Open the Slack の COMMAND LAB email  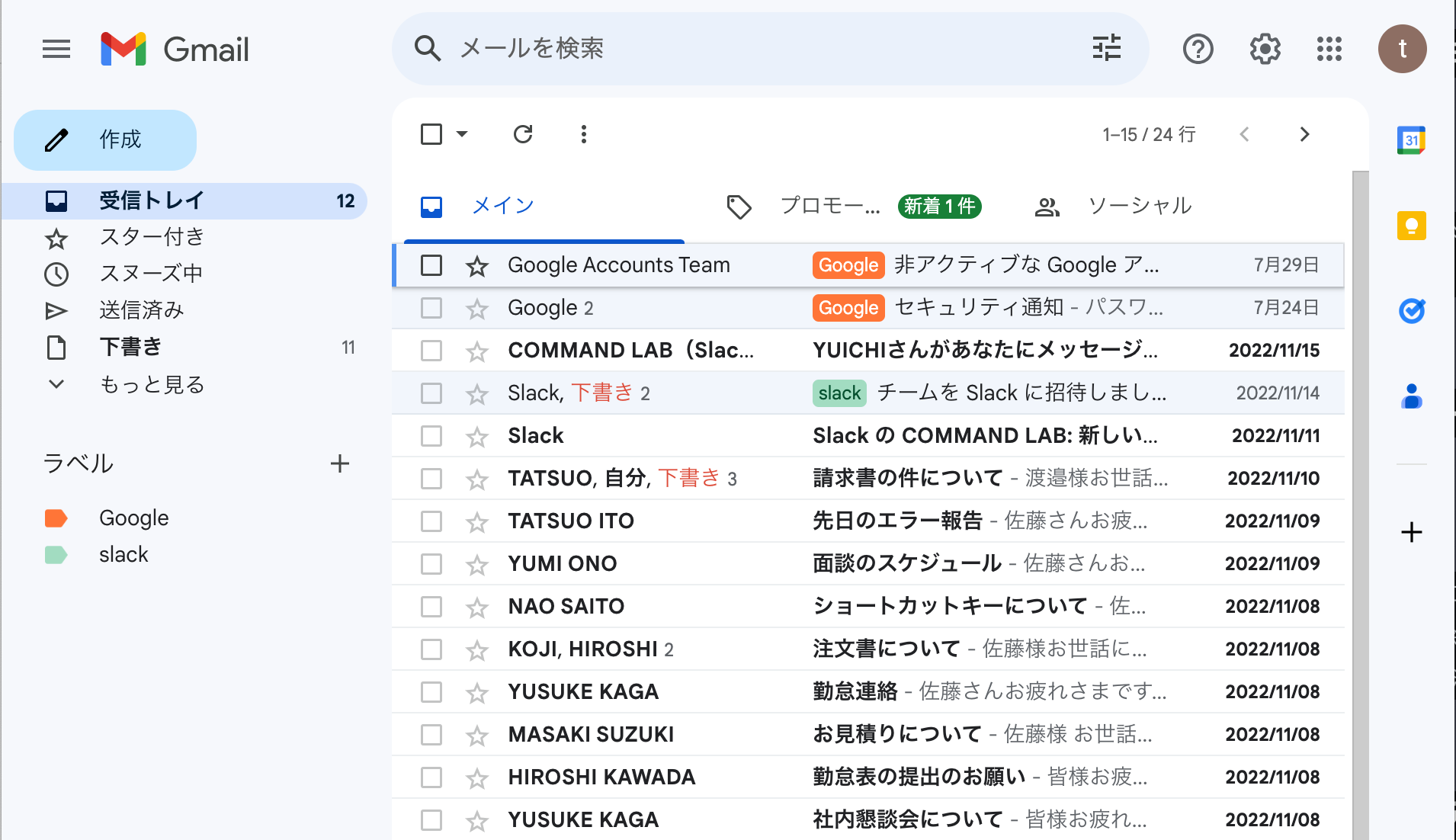coord(868,436)
